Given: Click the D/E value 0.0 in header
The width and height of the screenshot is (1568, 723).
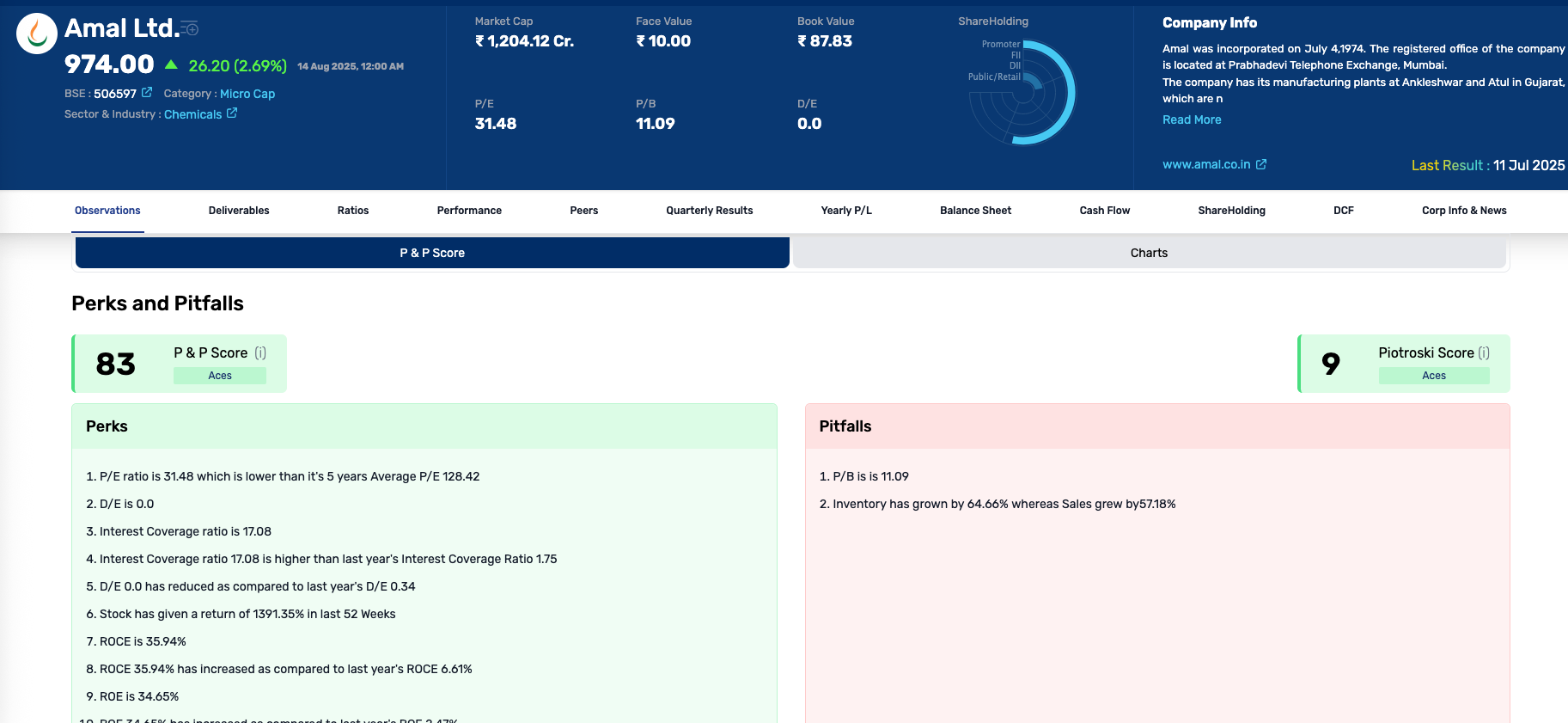Looking at the screenshot, I should pyautogui.click(x=809, y=123).
